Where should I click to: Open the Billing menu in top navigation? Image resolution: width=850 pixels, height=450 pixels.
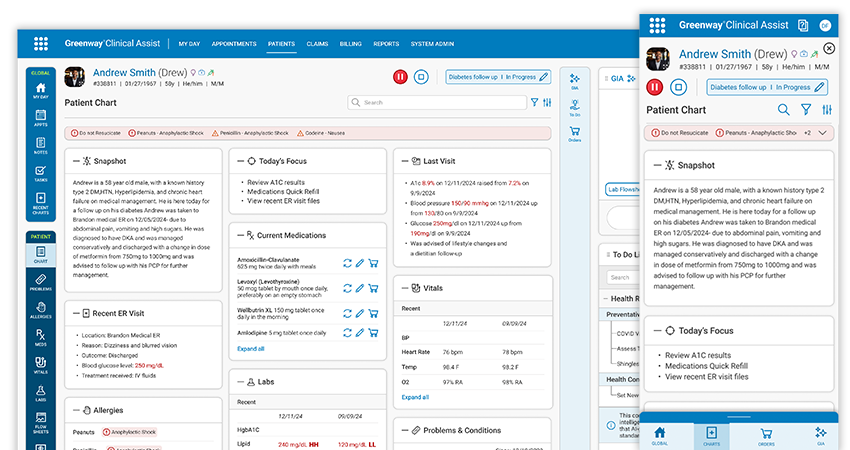tap(350, 44)
